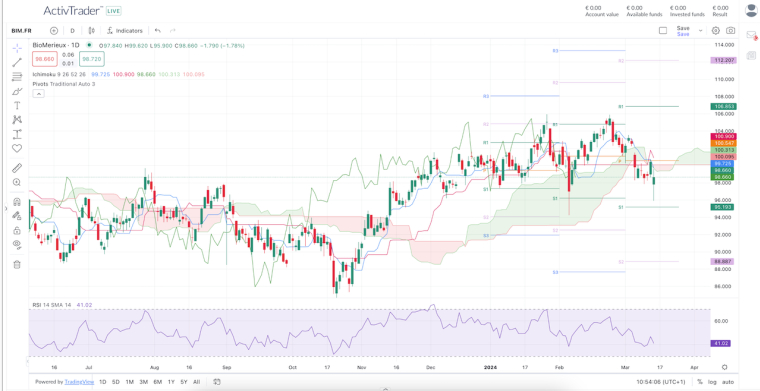Image resolution: width=760 pixels, height=391 pixels.
Task: Click the 106.853 green R1 price label
Action: tap(723, 106)
